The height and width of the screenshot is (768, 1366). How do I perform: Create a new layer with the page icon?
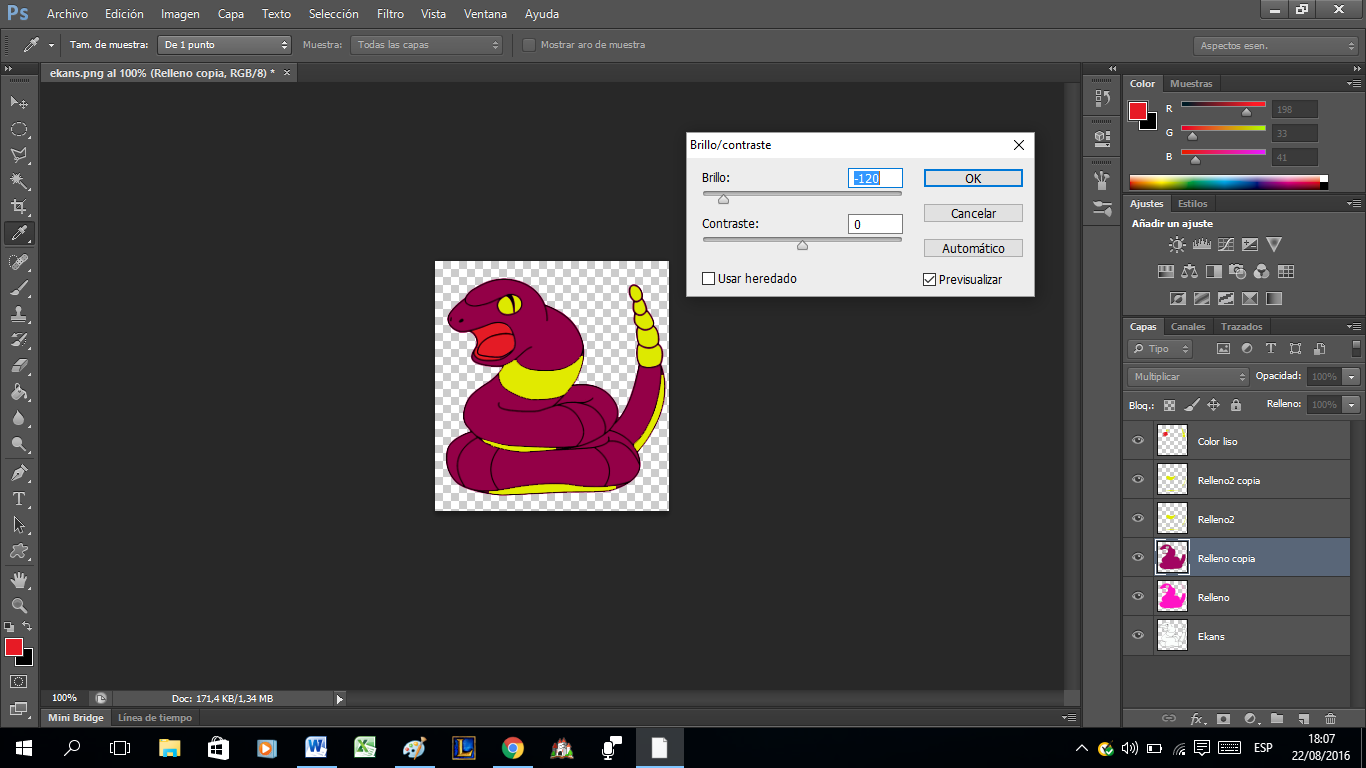click(1303, 718)
